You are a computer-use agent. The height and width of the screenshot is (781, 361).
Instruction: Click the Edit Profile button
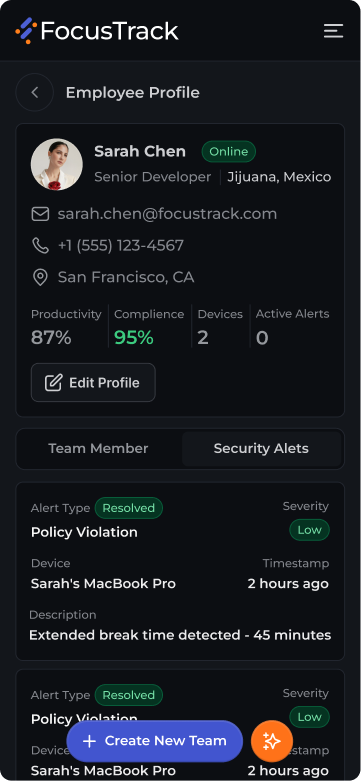coord(93,383)
